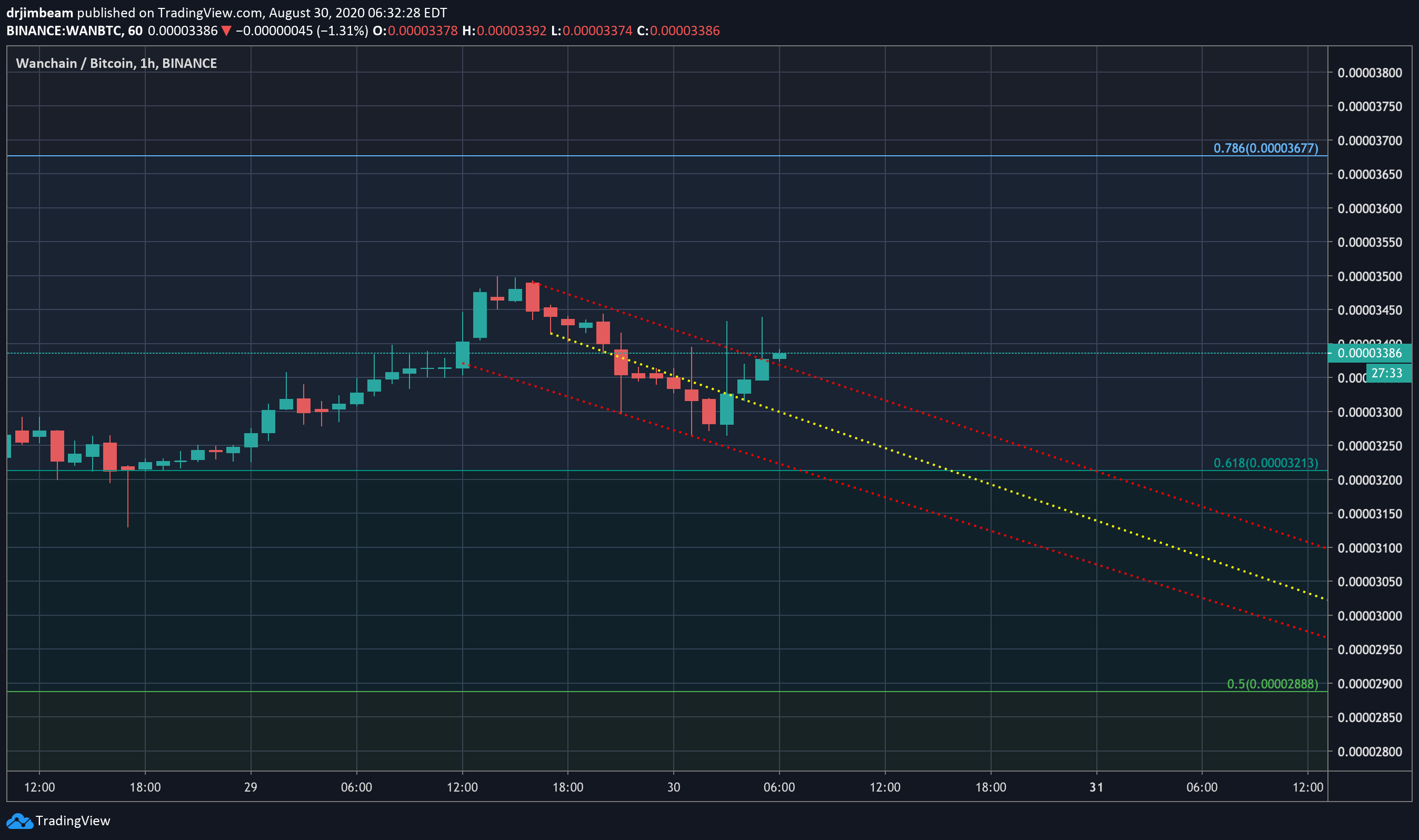
Task: Click the 0.00002800 price axis label
Action: pyautogui.click(x=1370, y=752)
